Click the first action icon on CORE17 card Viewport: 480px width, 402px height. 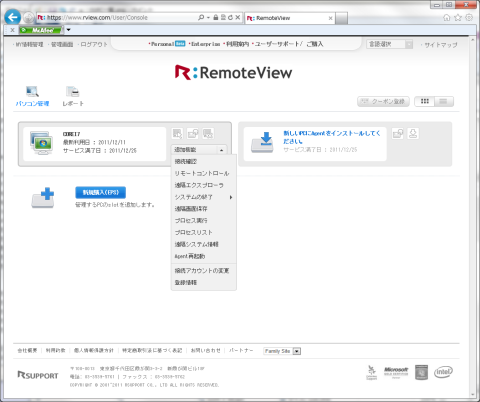pos(177,134)
